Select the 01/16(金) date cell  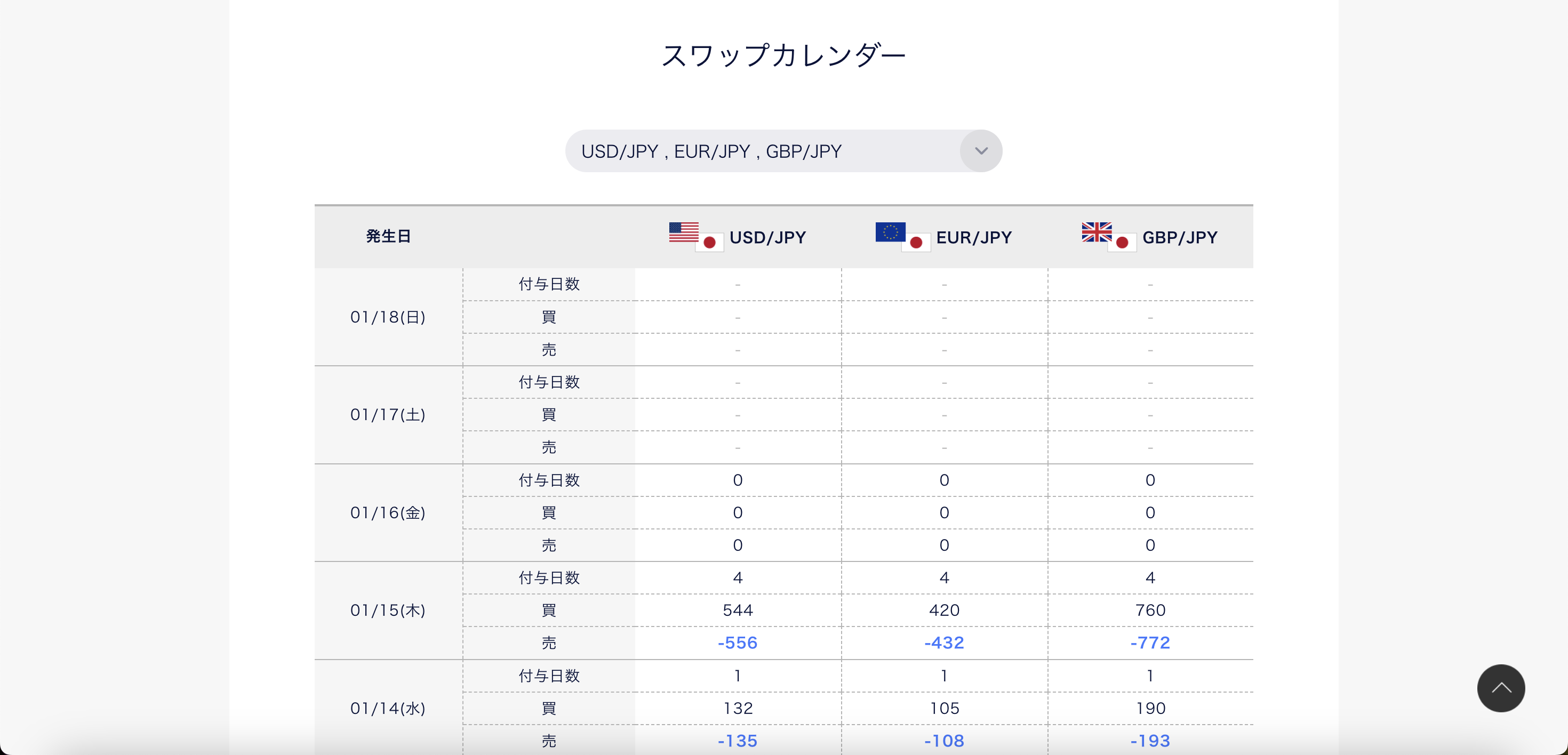click(x=388, y=512)
